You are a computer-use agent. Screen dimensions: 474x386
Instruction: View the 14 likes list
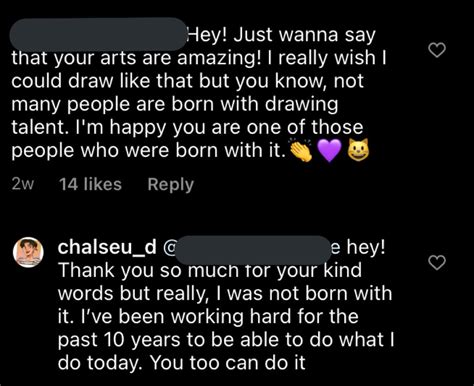click(x=90, y=184)
